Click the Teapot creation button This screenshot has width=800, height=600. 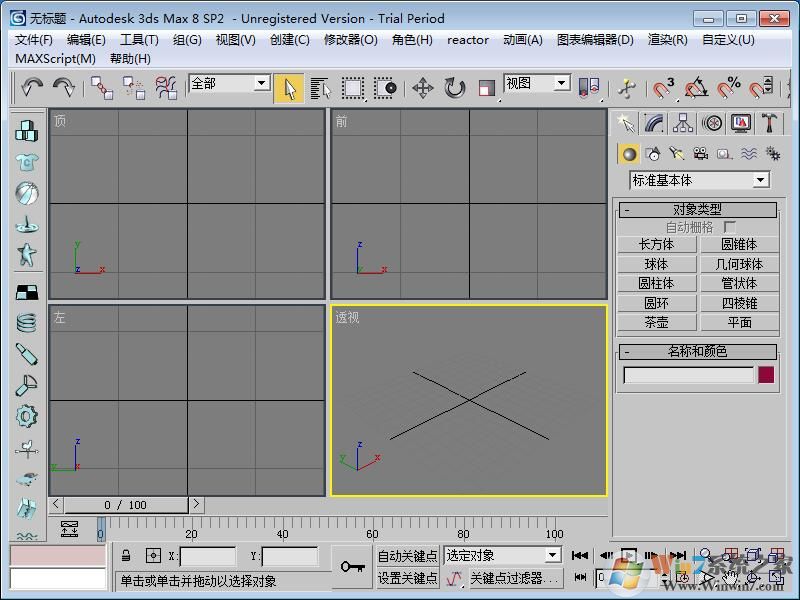pyautogui.click(x=657, y=321)
